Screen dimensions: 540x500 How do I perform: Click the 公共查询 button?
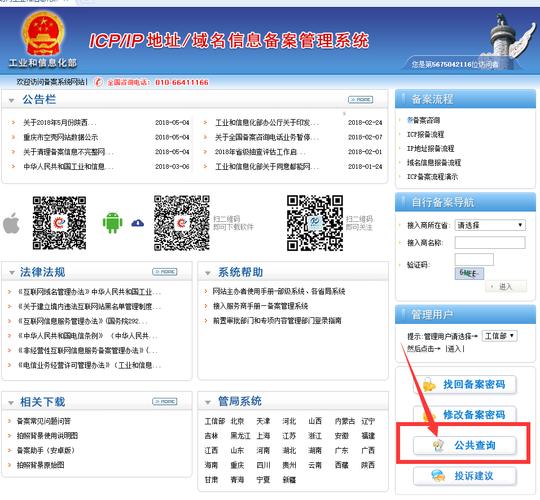tap(465, 446)
